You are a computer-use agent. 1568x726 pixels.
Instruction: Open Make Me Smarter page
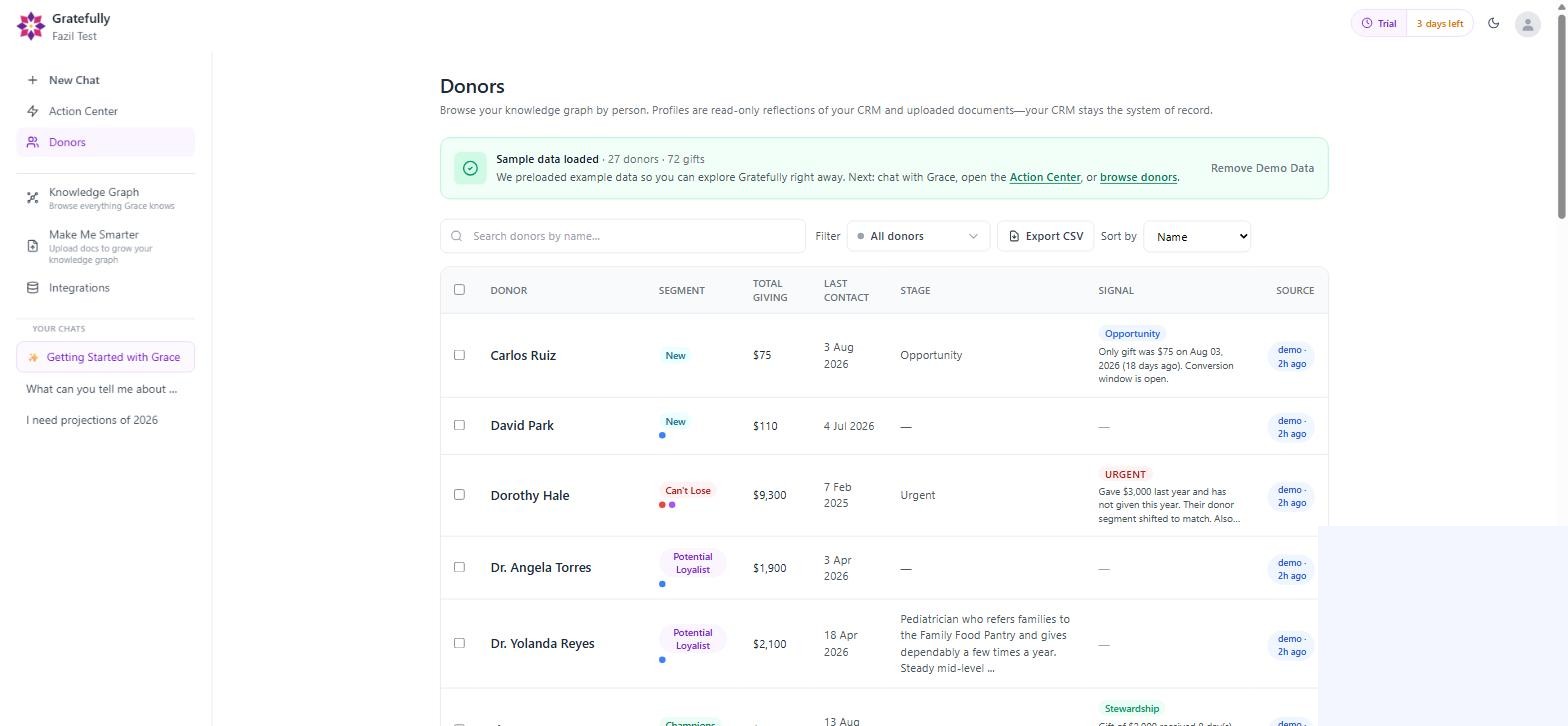(x=106, y=246)
